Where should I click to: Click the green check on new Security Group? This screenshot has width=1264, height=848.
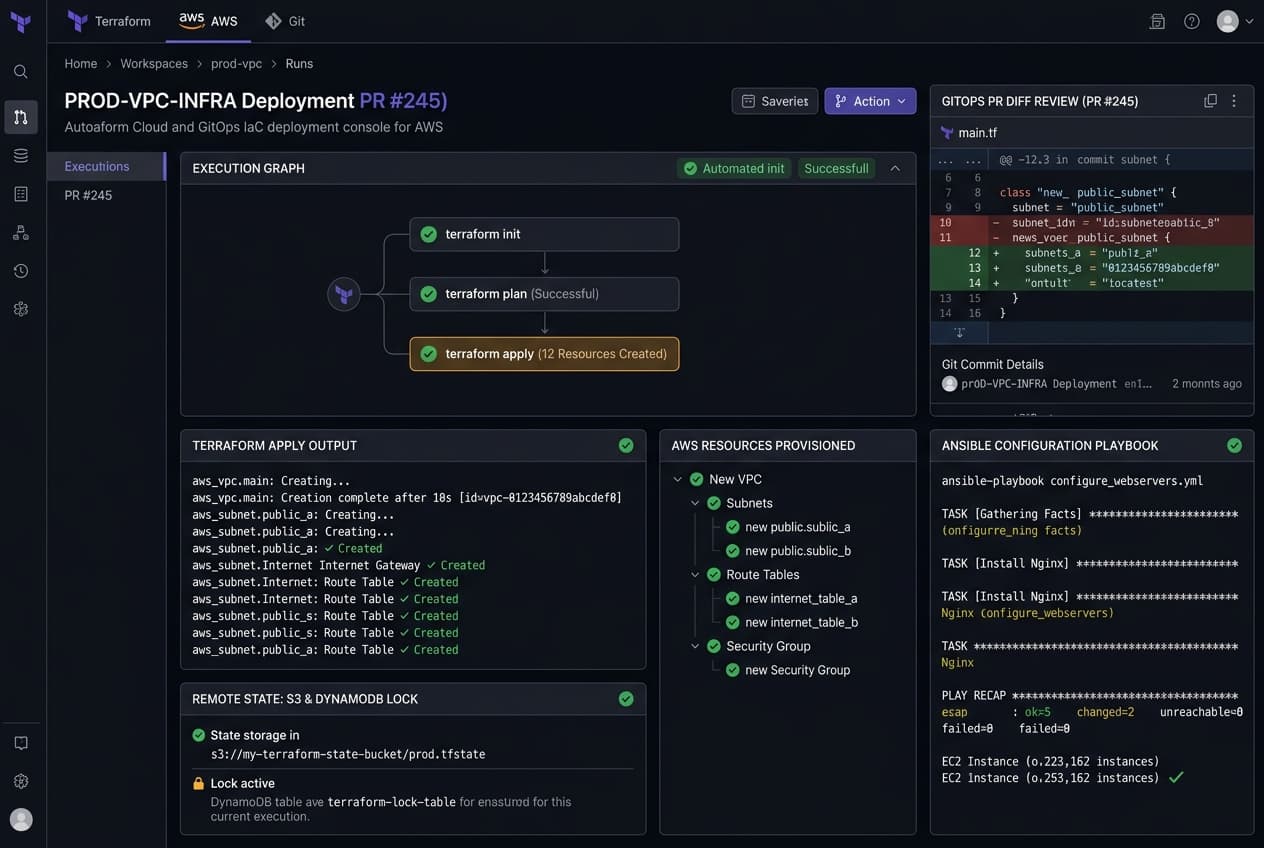click(x=733, y=670)
